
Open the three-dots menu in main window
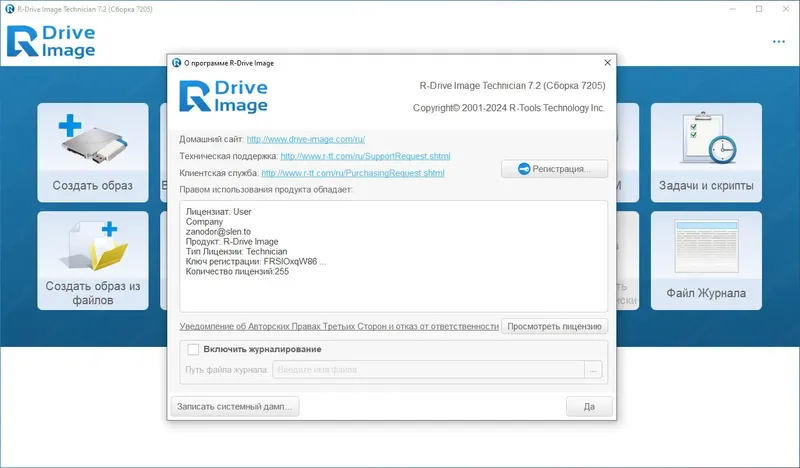tap(779, 42)
